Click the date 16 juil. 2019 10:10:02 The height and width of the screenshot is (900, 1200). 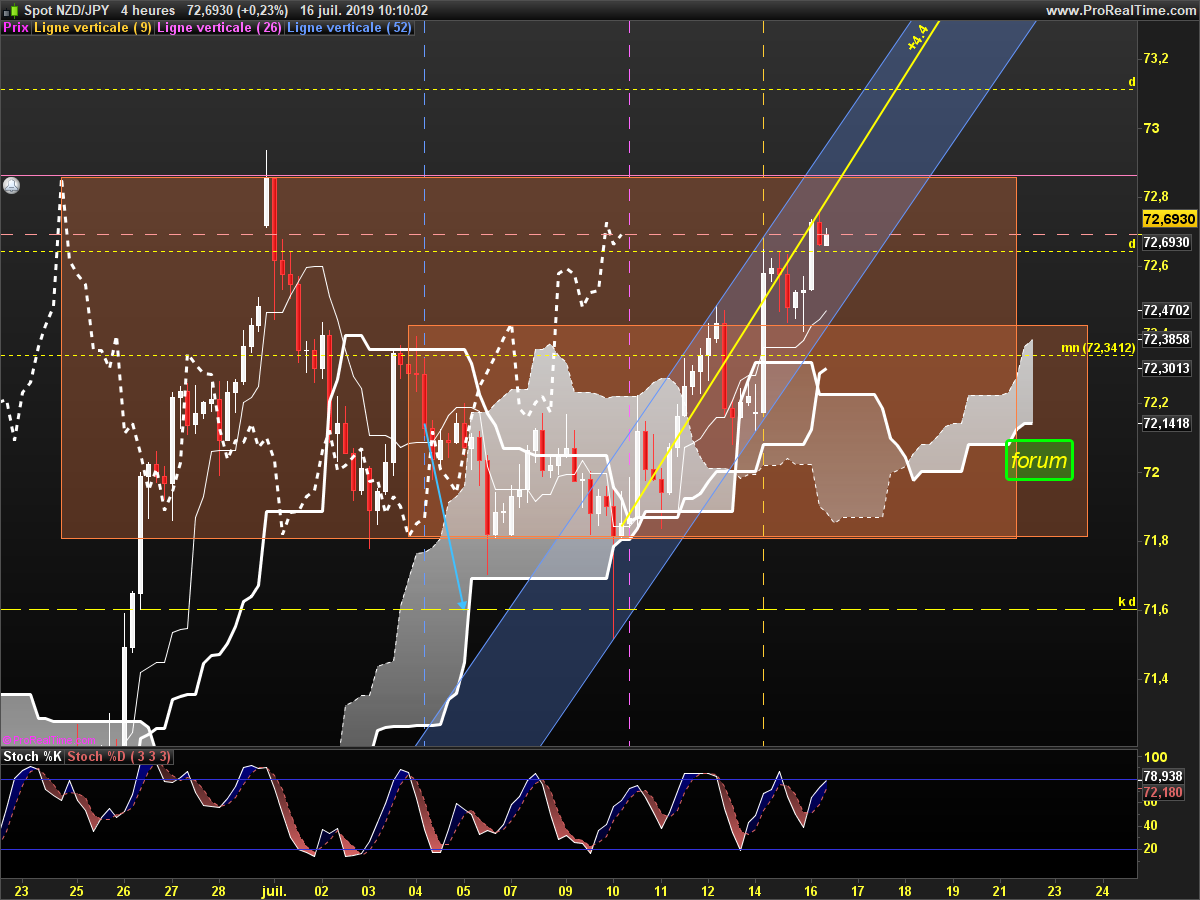364,10
